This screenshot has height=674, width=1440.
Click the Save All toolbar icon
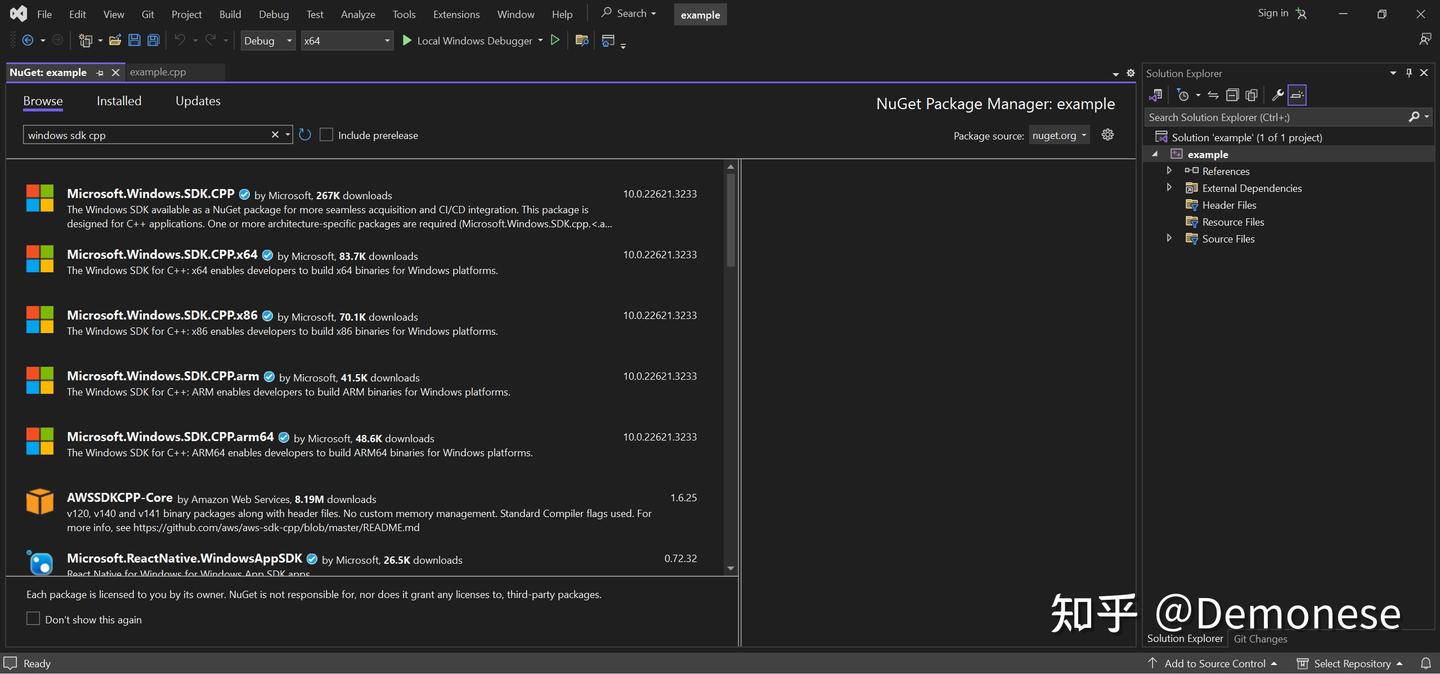153,41
